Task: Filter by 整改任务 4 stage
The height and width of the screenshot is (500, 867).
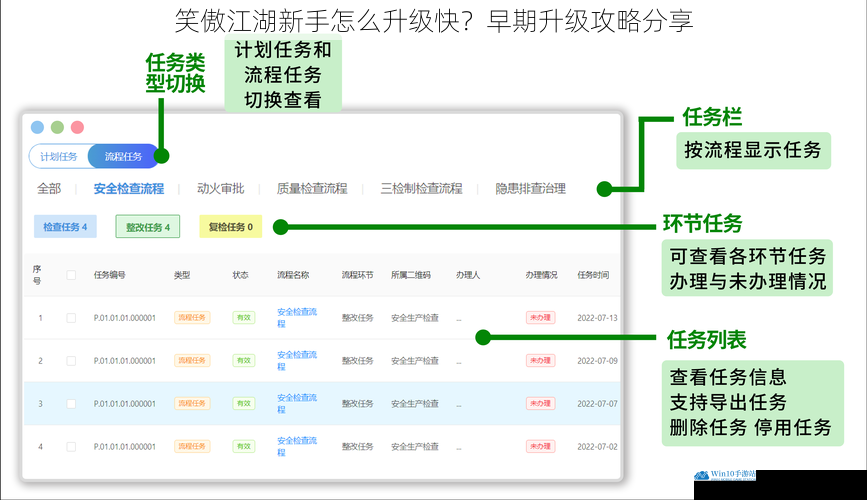Action: pyautogui.click(x=148, y=227)
